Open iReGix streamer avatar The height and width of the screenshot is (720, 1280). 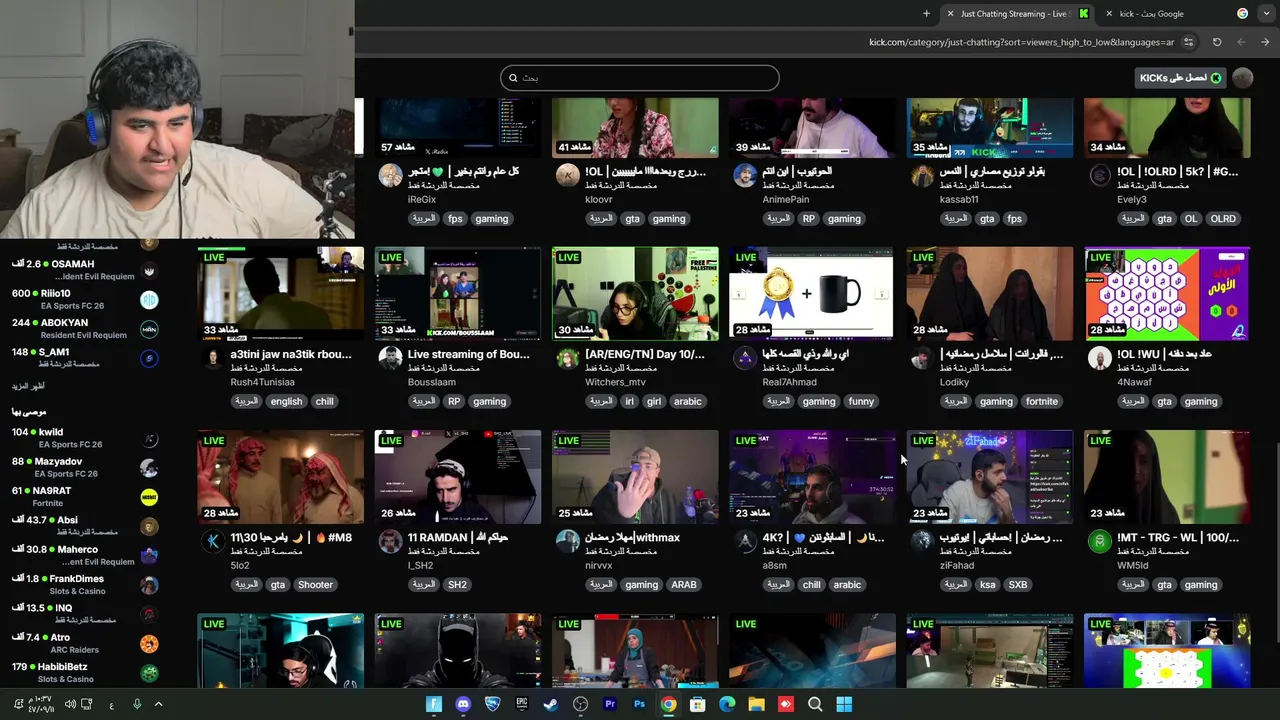point(390,176)
